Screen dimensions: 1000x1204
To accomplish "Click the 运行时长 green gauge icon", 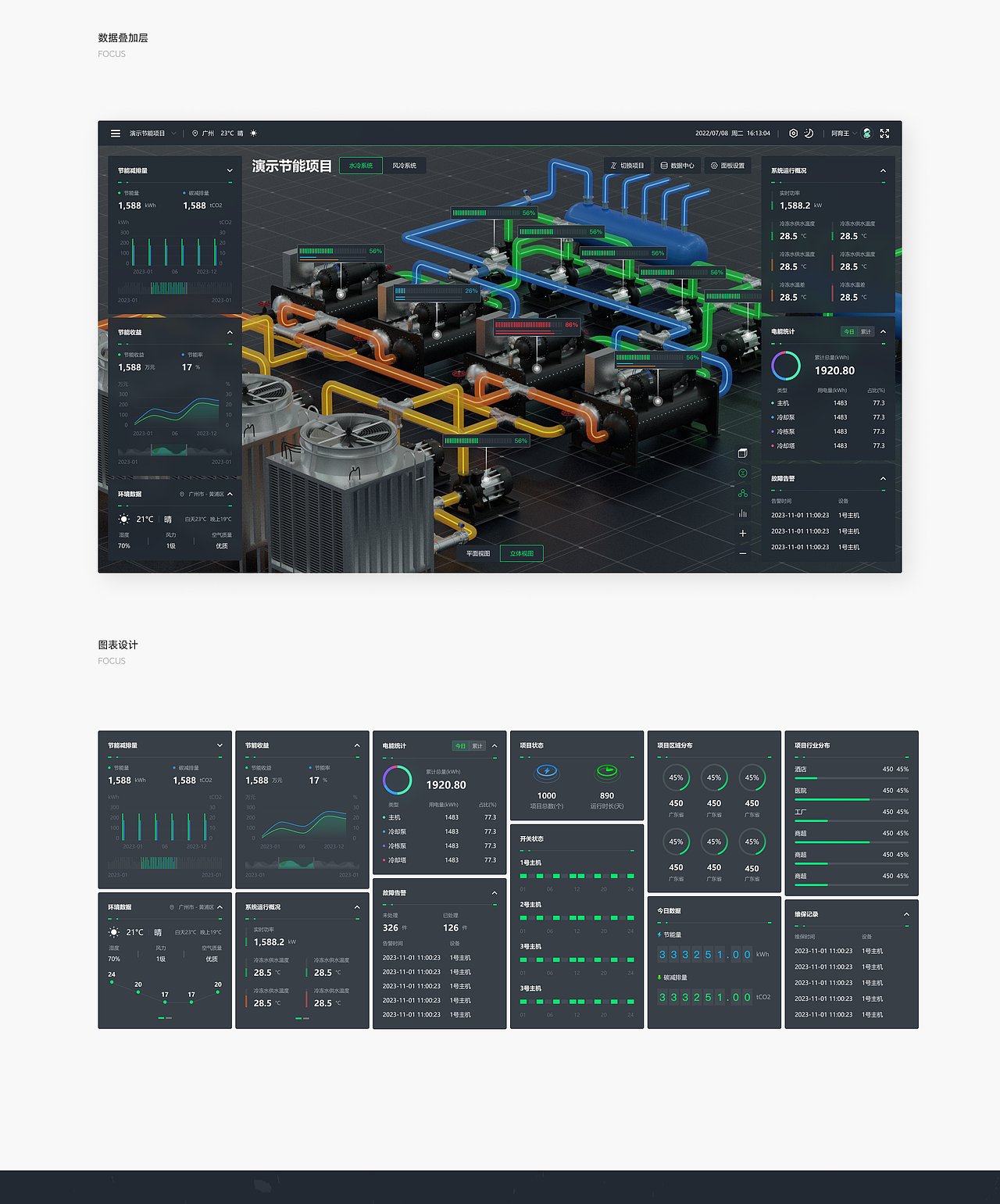I will click(607, 772).
